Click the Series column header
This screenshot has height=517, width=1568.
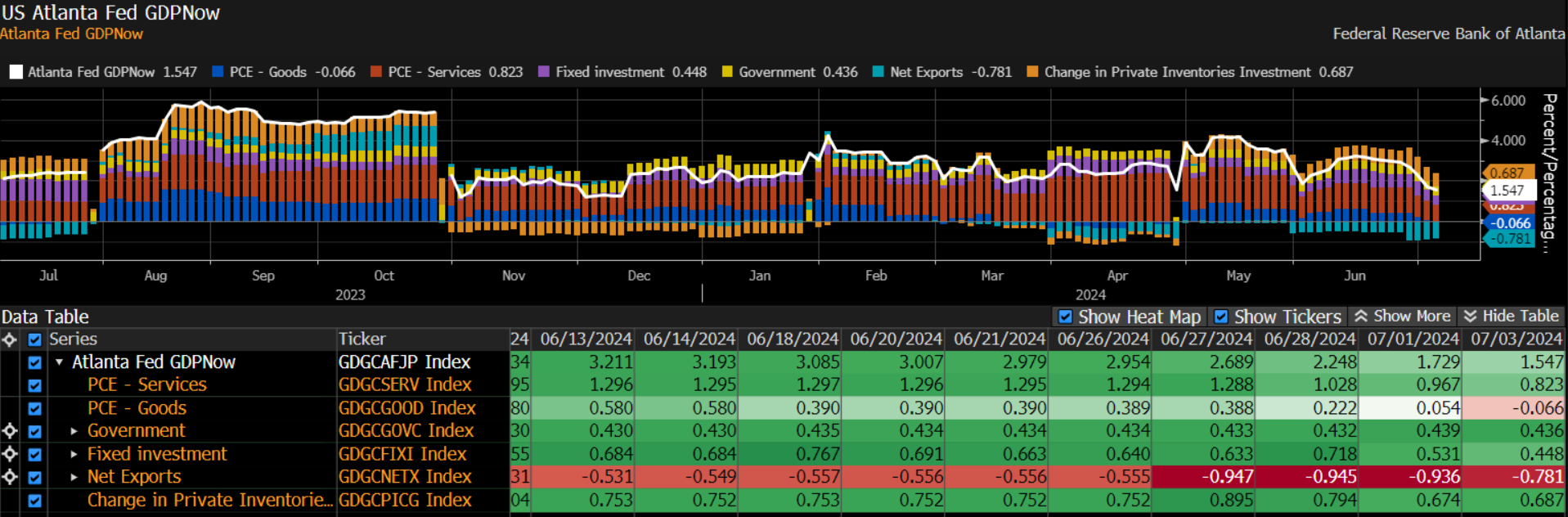(x=74, y=339)
